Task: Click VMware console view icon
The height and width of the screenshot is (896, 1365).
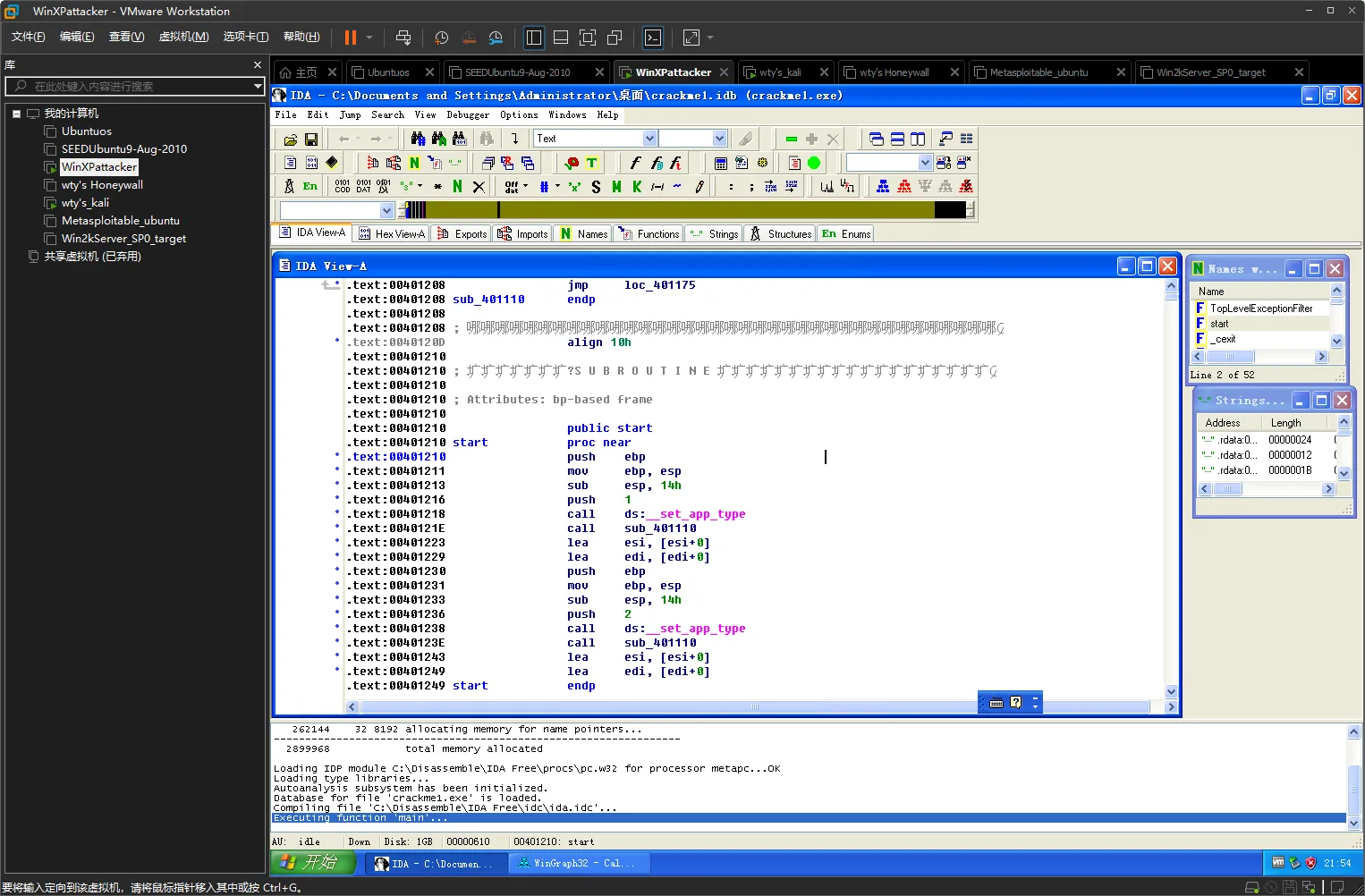Action: click(x=653, y=38)
